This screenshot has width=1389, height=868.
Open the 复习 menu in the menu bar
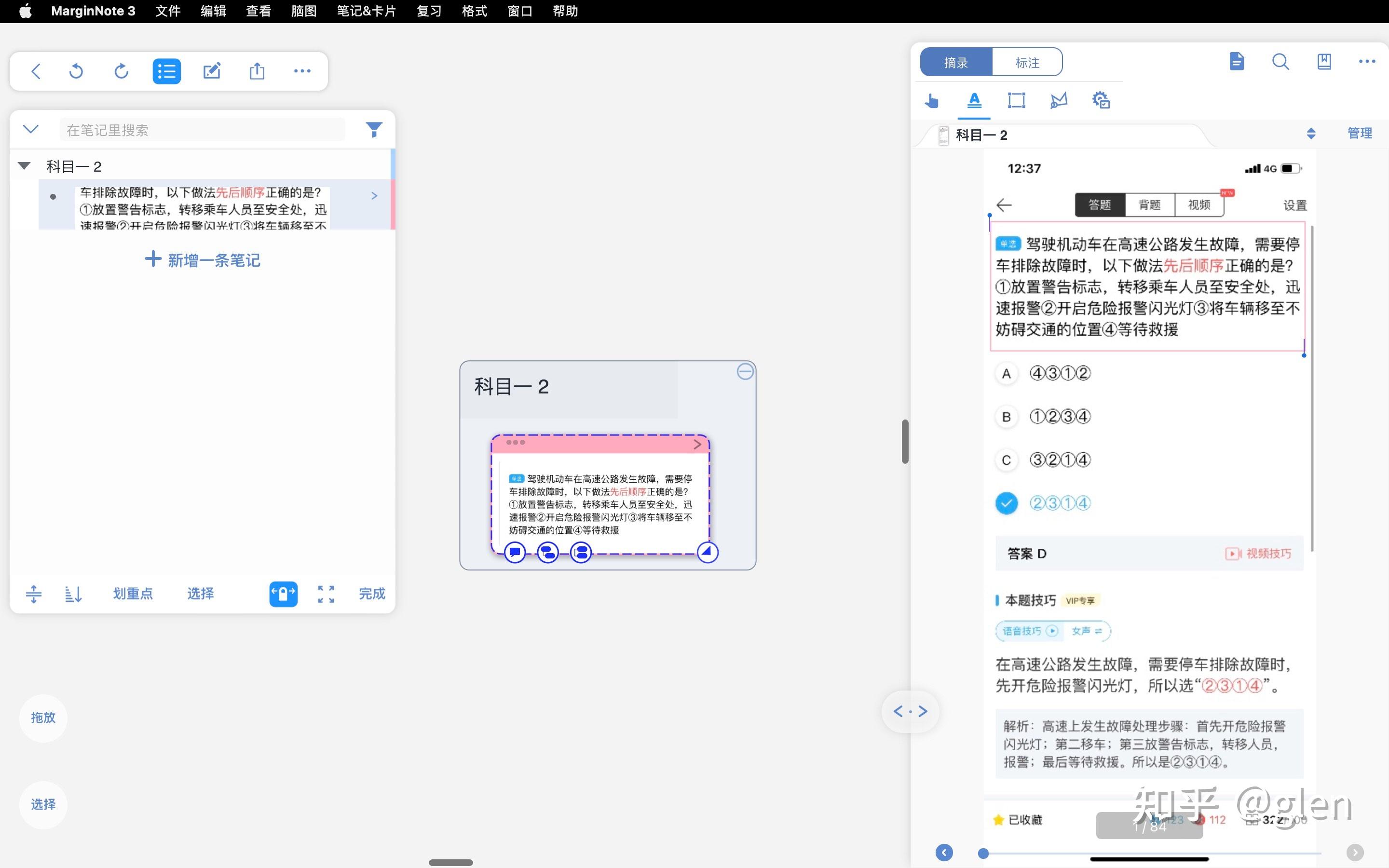click(x=428, y=11)
